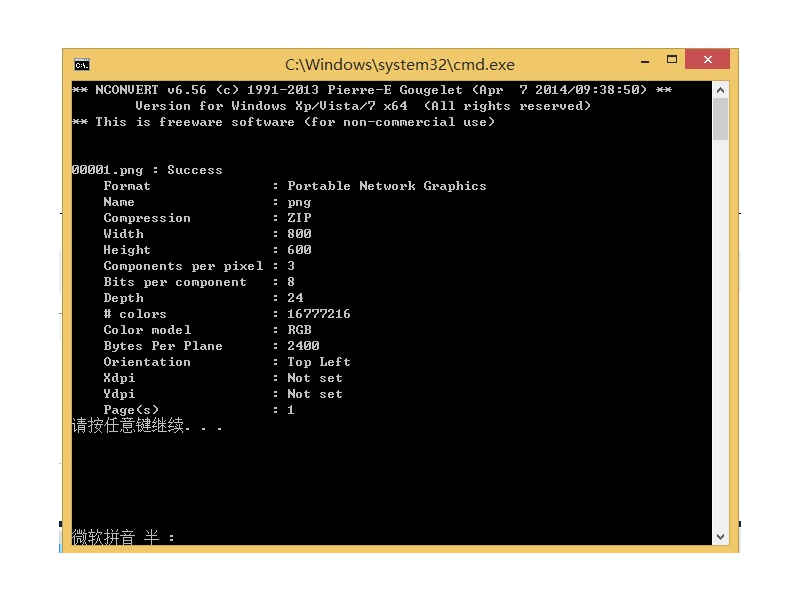Click the "Top Left" orientation value
This screenshot has height=600, width=800.
click(318, 362)
